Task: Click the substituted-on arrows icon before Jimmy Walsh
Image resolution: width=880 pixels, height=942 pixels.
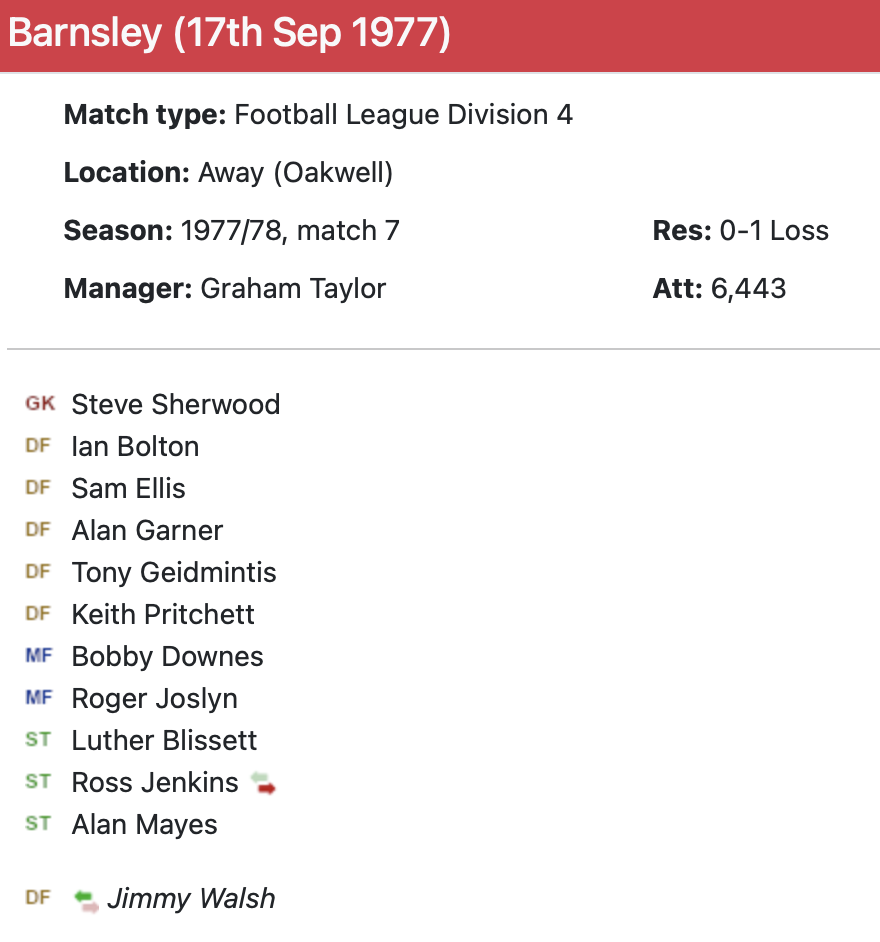Action: click(87, 899)
